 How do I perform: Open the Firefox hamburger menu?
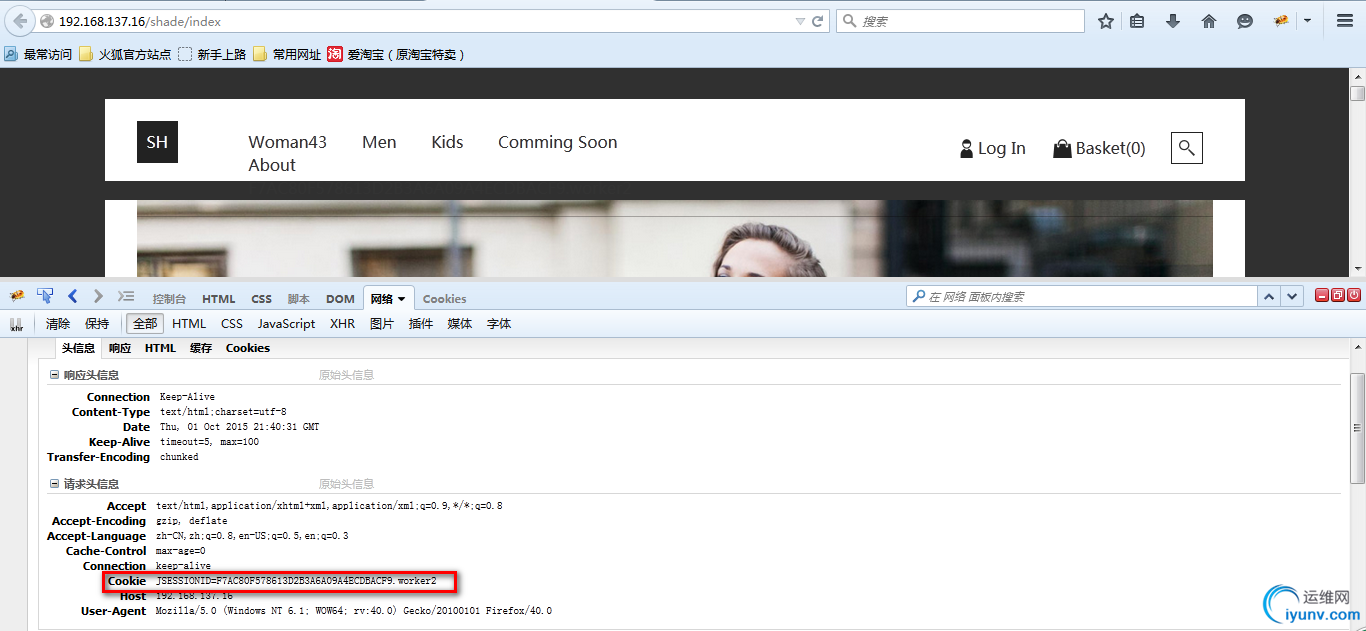(x=1345, y=21)
